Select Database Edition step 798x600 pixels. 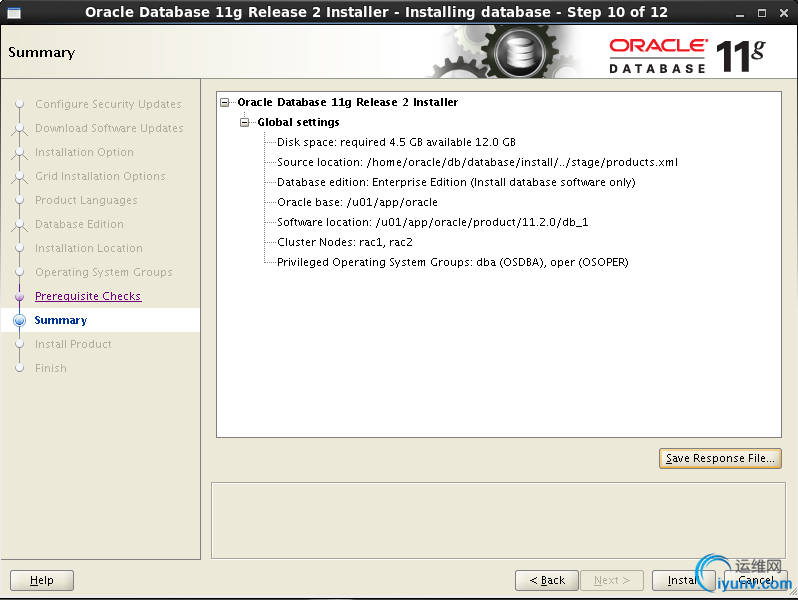[x=79, y=224]
